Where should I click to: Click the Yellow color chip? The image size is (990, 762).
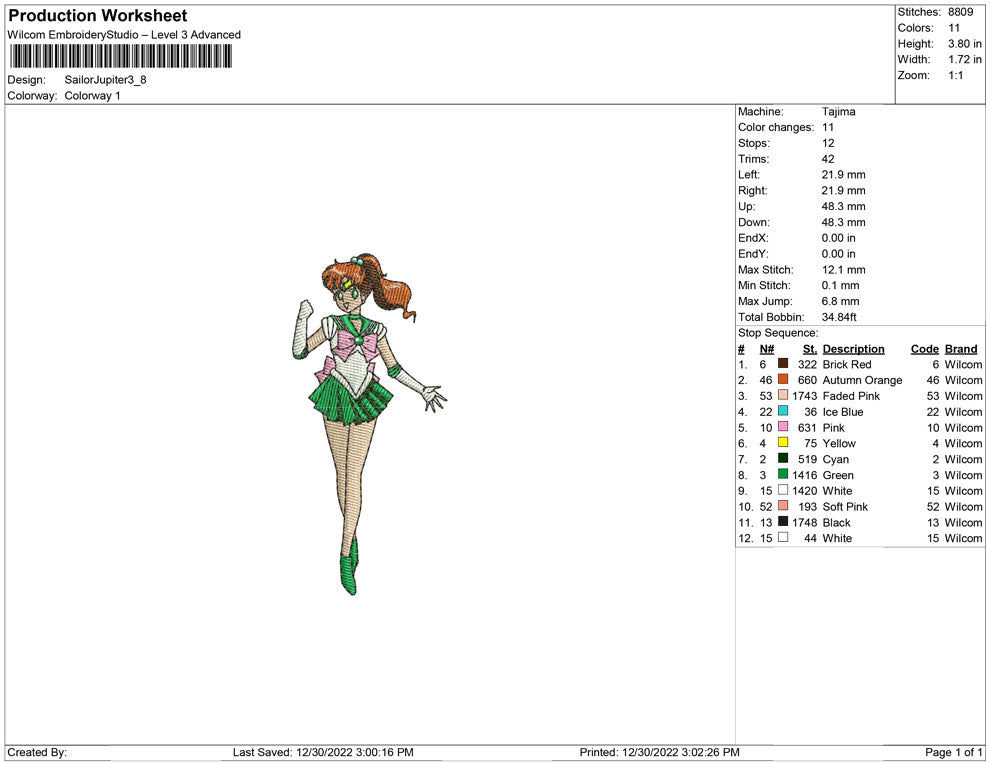coord(781,443)
